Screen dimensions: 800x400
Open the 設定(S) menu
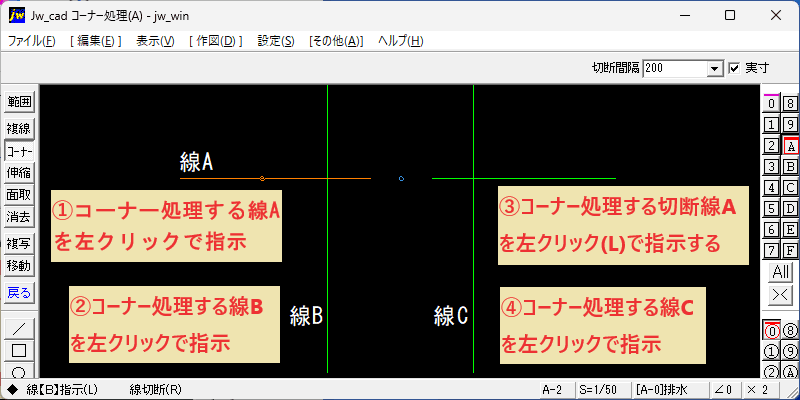[x=276, y=41]
